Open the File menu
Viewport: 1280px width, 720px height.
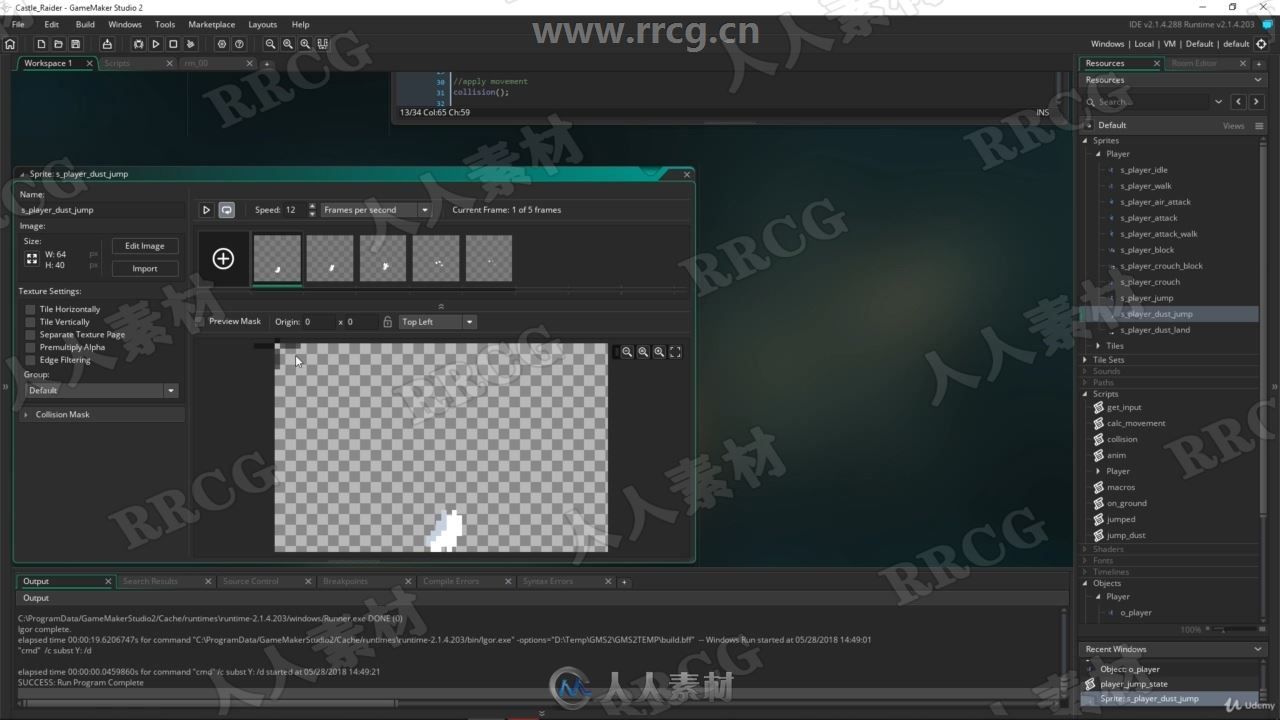coord(18,24)
